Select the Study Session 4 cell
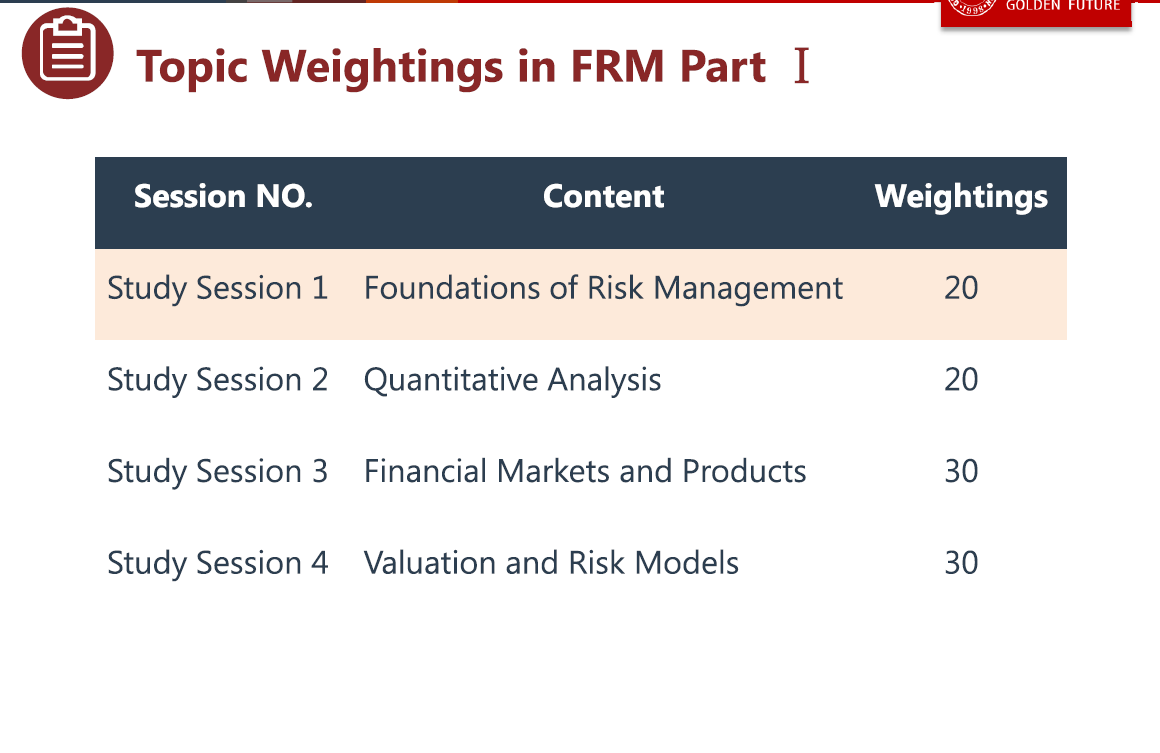Image resolution: width=1160 pixels, height=753 pixels. (x=218, y=564)
